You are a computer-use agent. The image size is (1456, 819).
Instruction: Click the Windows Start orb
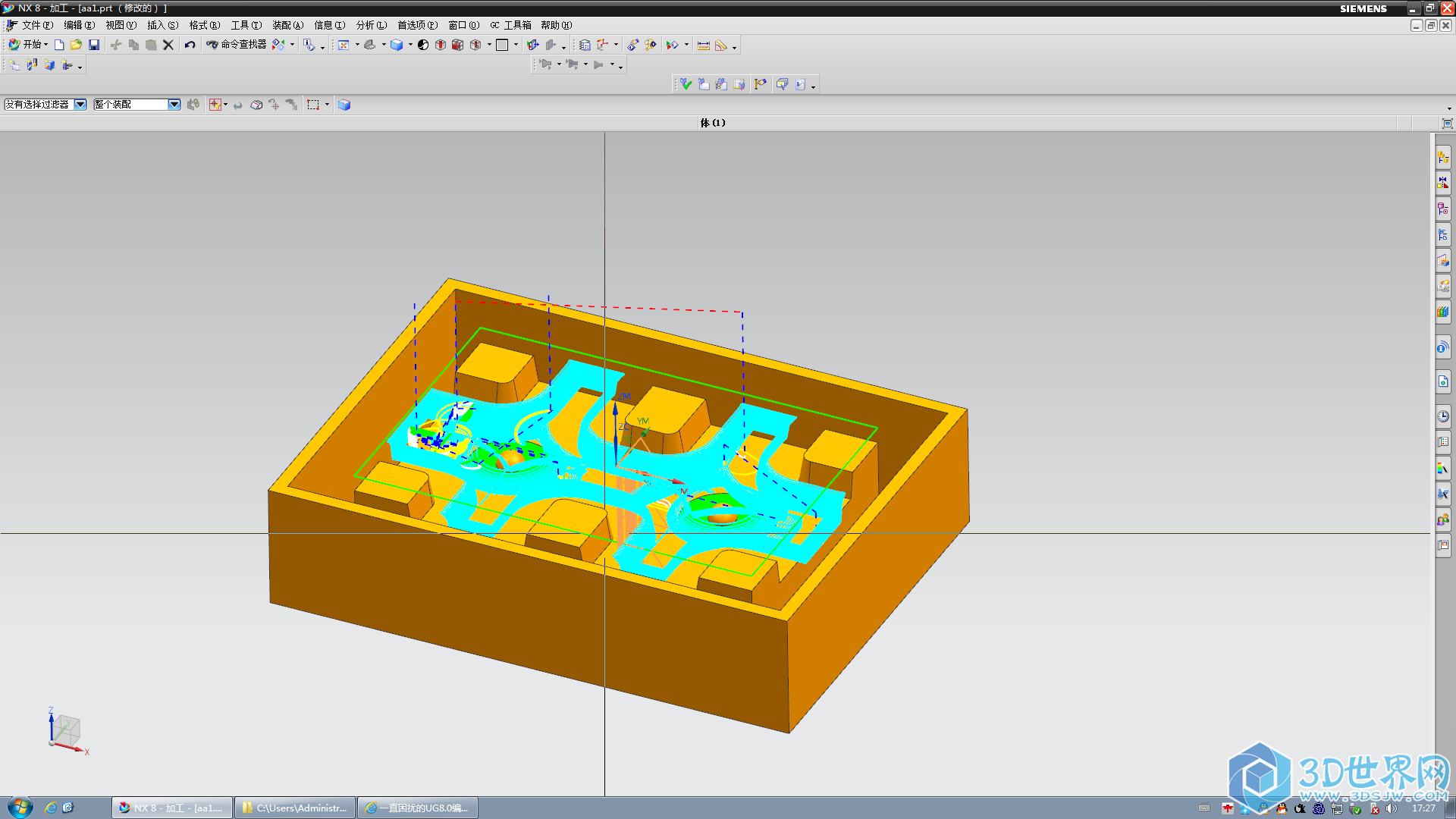point(20,807)
